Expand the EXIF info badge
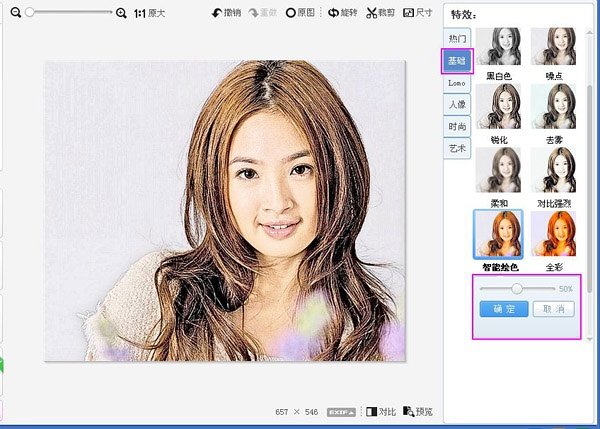Image resolution: width=600 pixels, height=429 pixels. pyautogui.click(x=345, y=411)
